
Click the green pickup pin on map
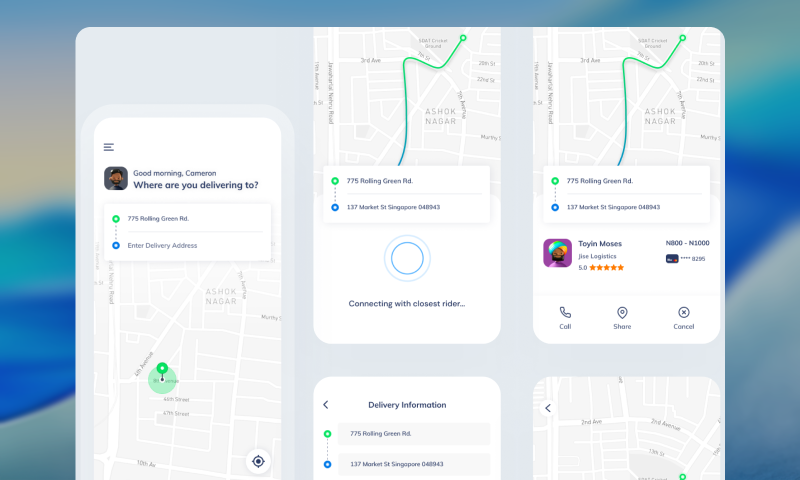162,369
